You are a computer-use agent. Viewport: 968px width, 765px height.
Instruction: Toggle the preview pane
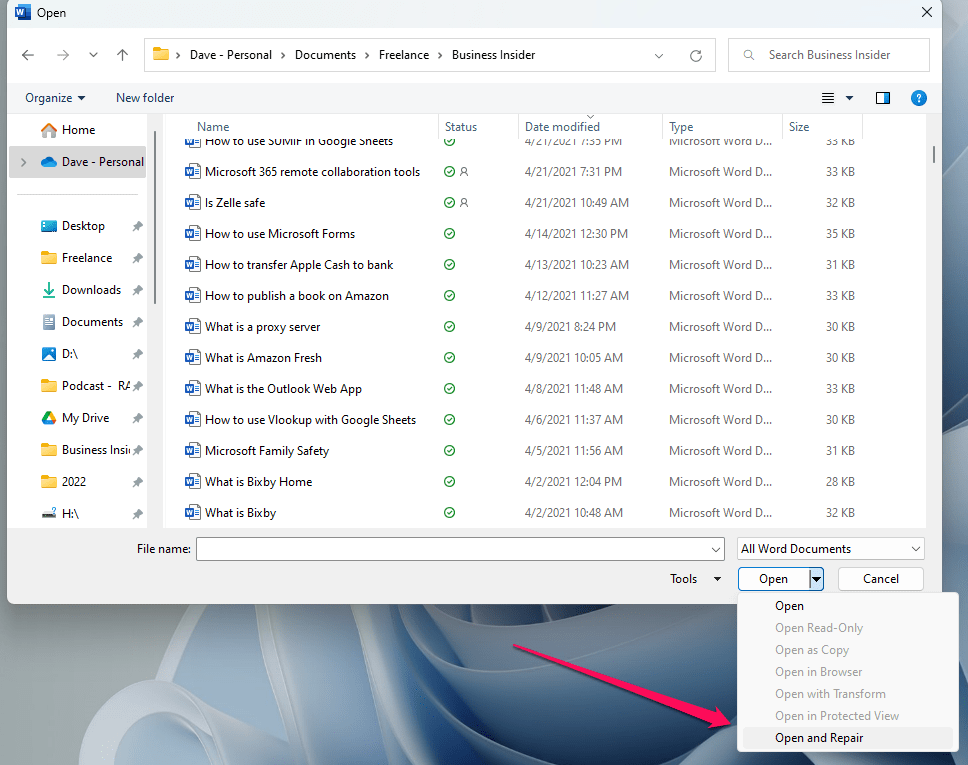click(x=883, y=98)
